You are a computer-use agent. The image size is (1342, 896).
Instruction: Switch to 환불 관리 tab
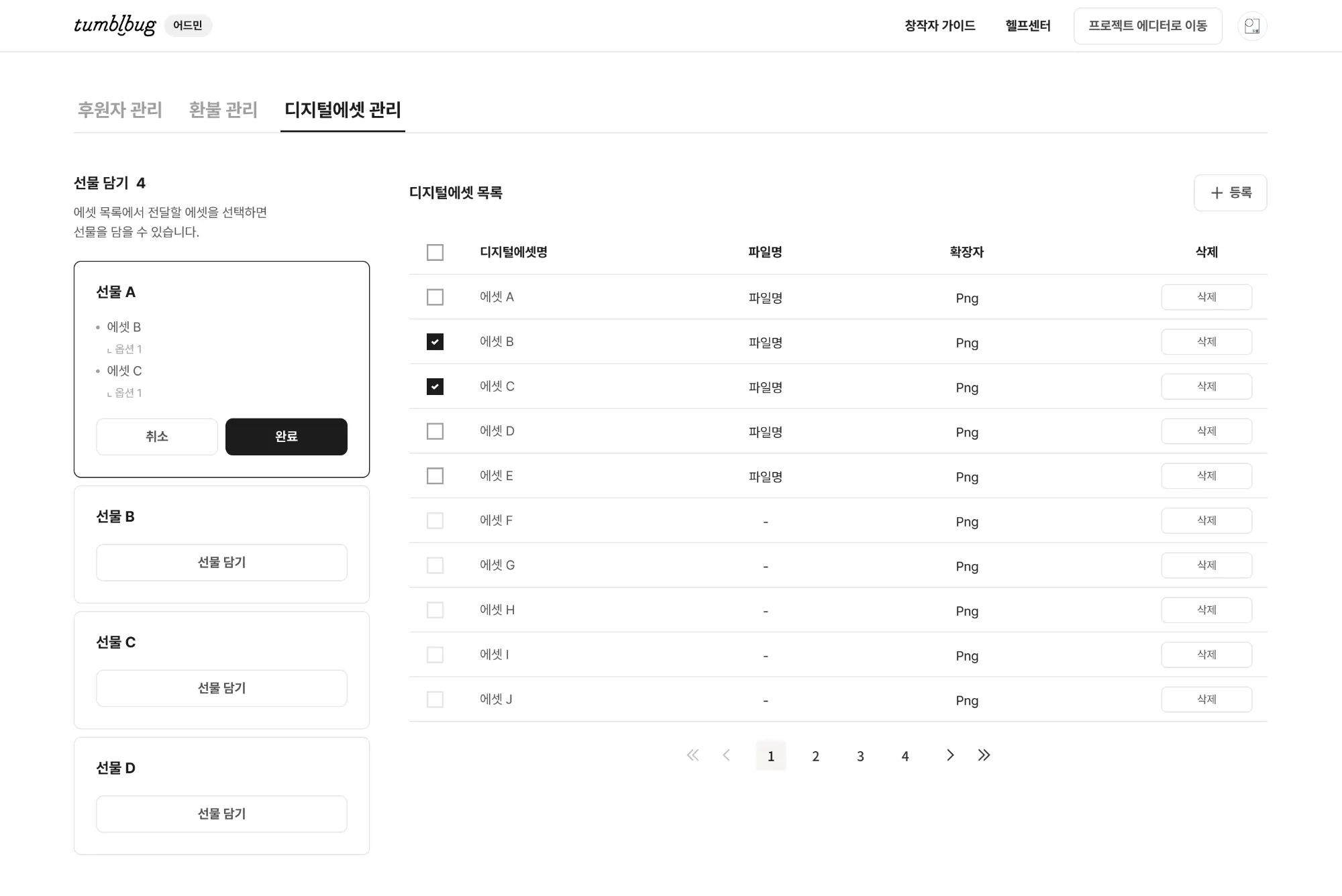pyautogui.click(x=223, y=109)
